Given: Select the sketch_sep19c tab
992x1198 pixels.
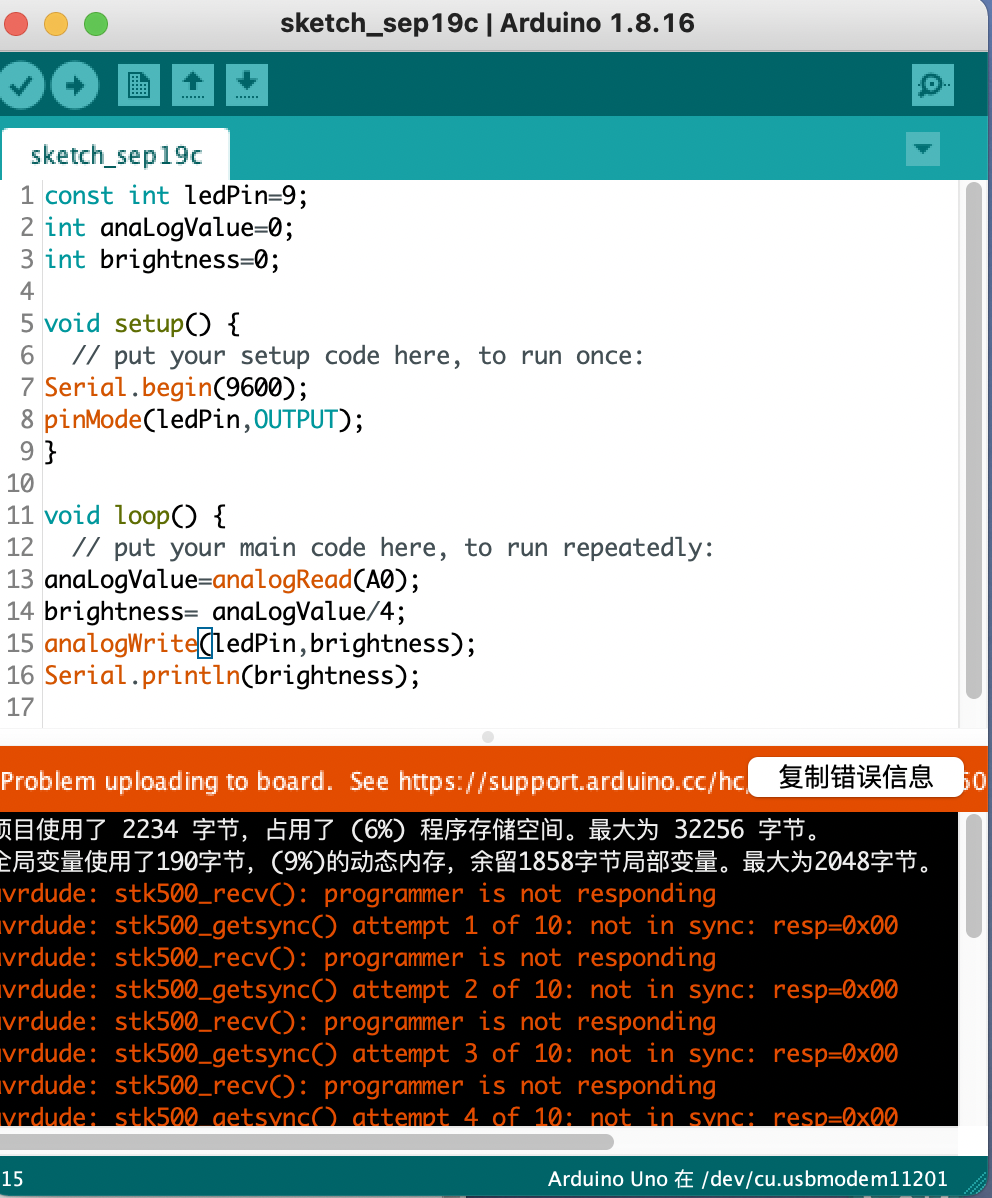Looking at the screenshot, I should (116, 155).
